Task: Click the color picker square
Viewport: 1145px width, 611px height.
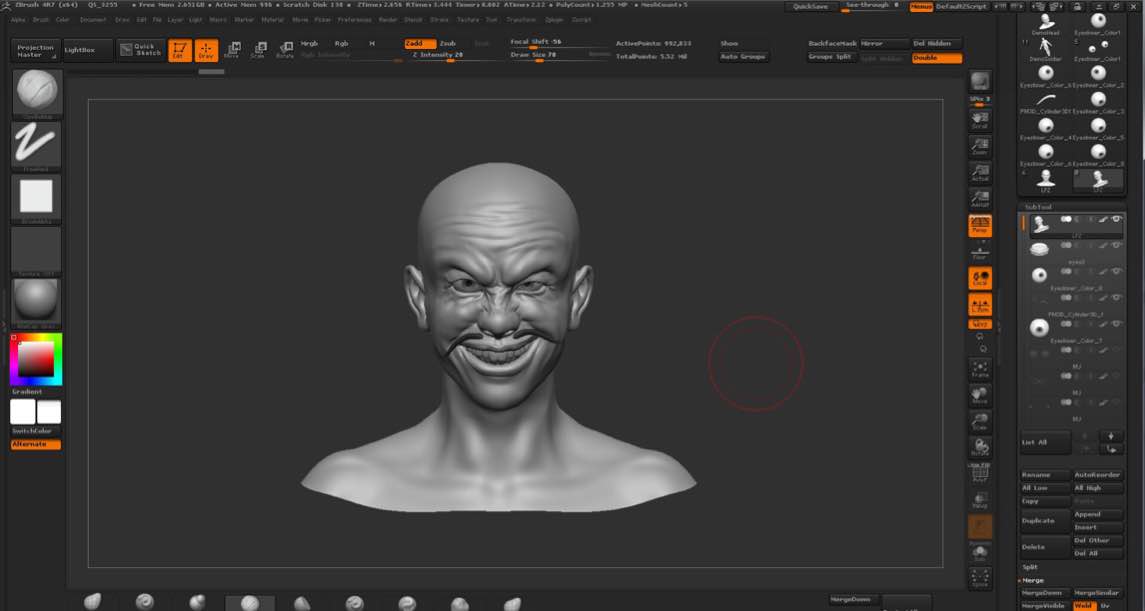Action: click(x=37, y=358)
